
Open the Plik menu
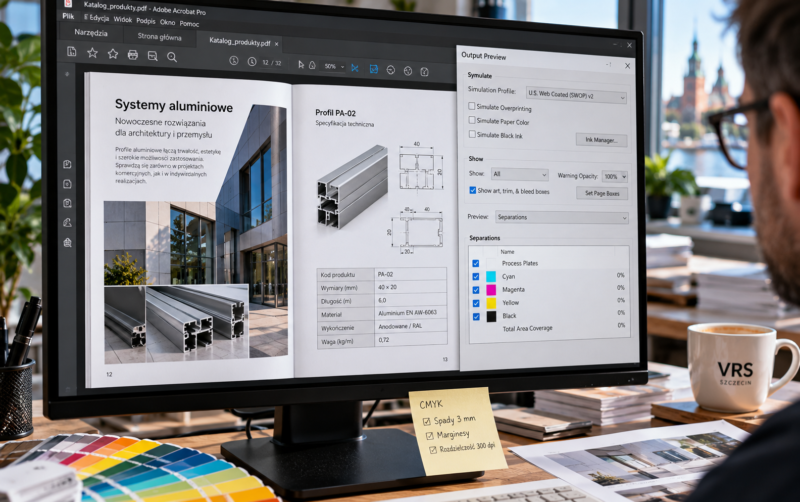[x=68, y=16]
